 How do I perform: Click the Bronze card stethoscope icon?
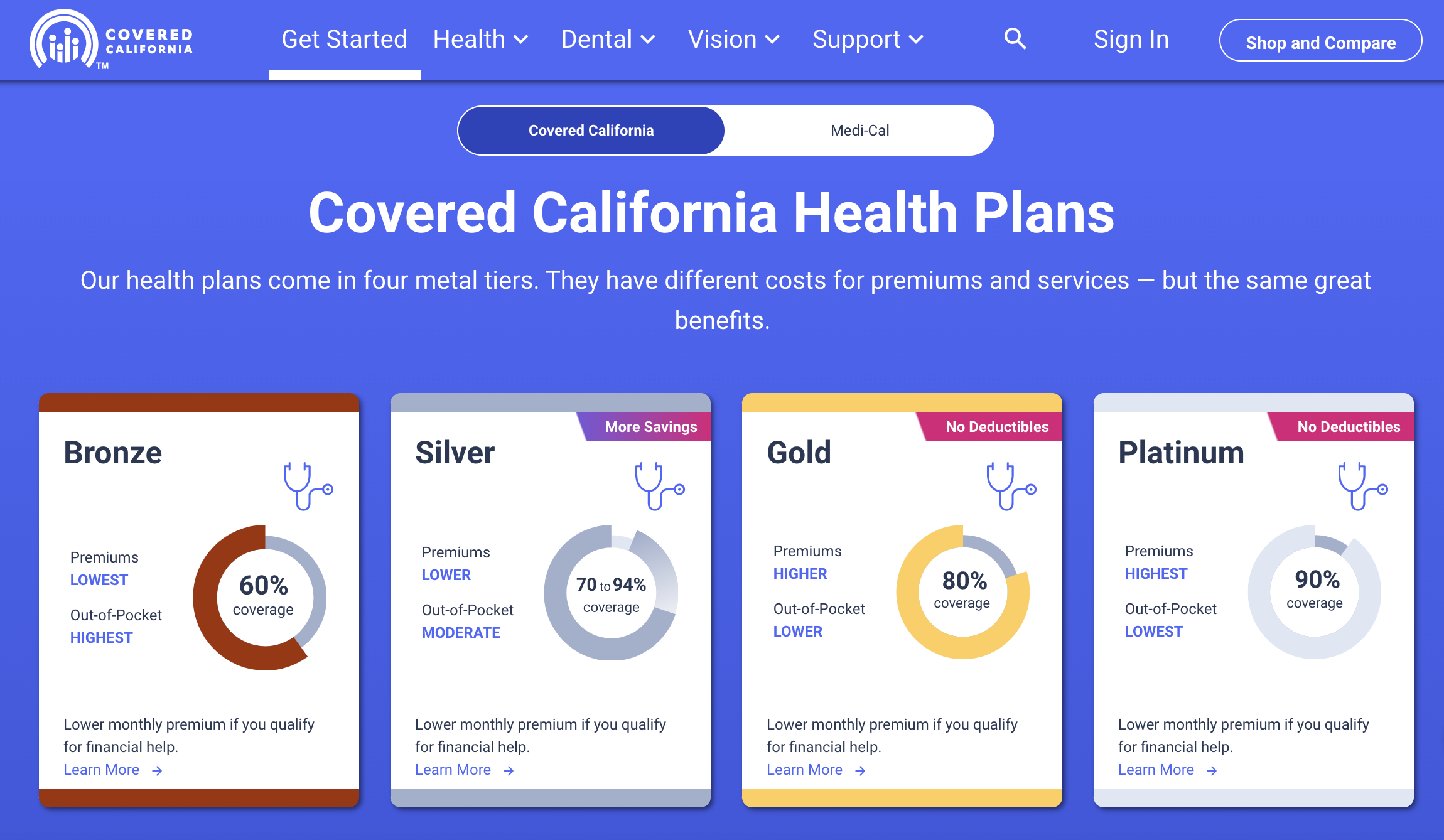click(x=308, y=486)
